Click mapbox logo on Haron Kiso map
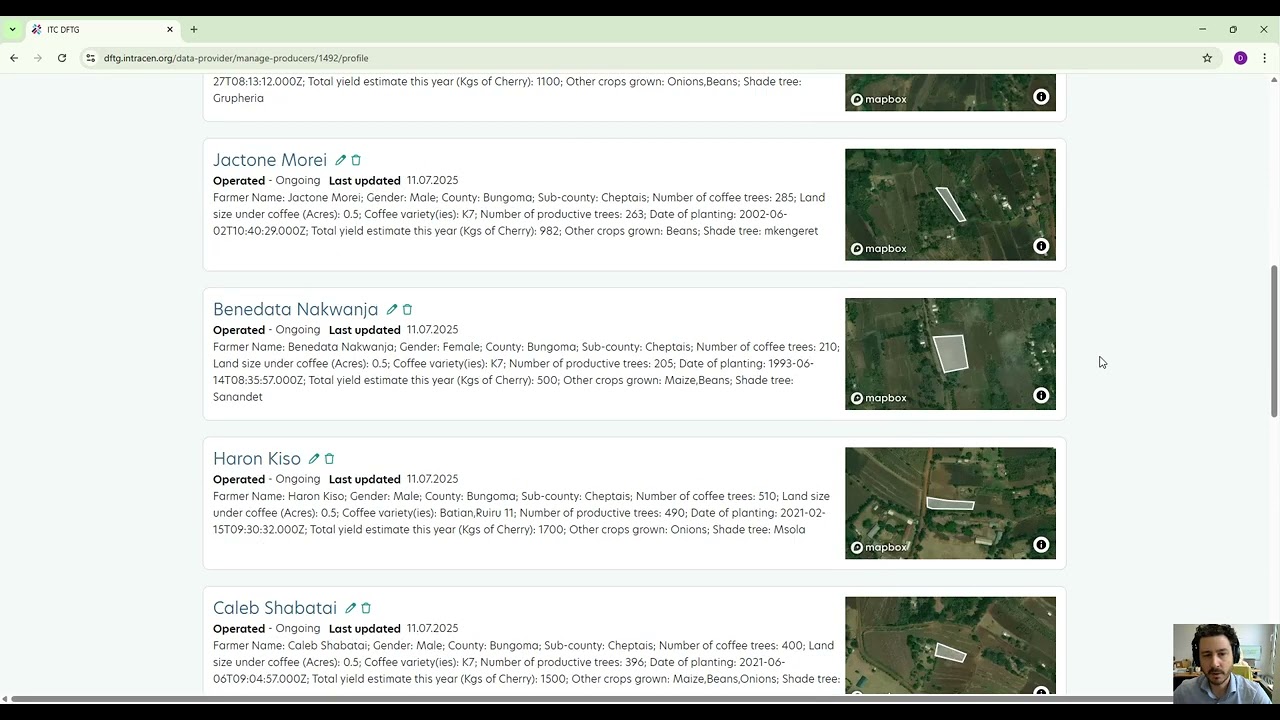 [x=879, y=547]
